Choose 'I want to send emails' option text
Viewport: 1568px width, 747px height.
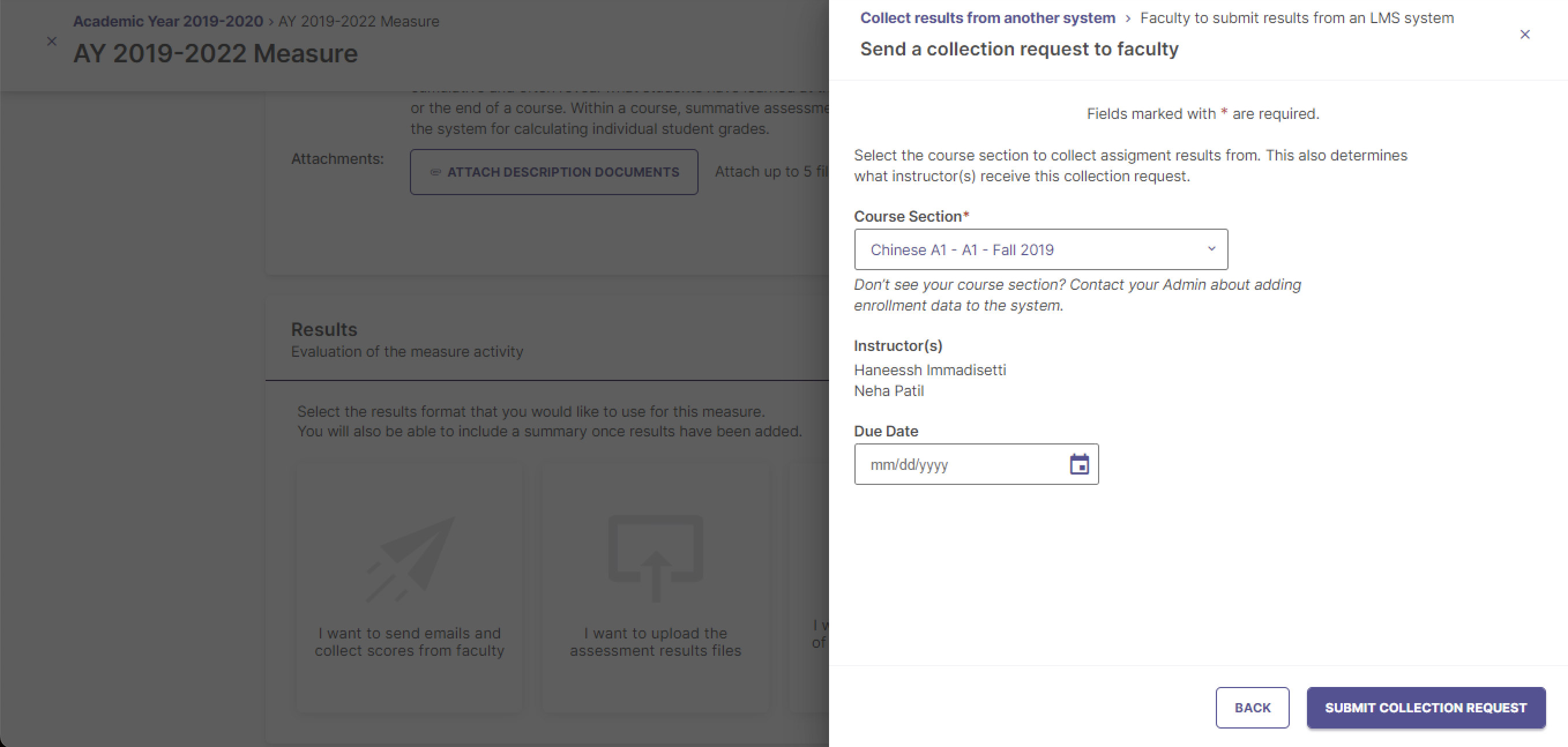coord(410,642)
